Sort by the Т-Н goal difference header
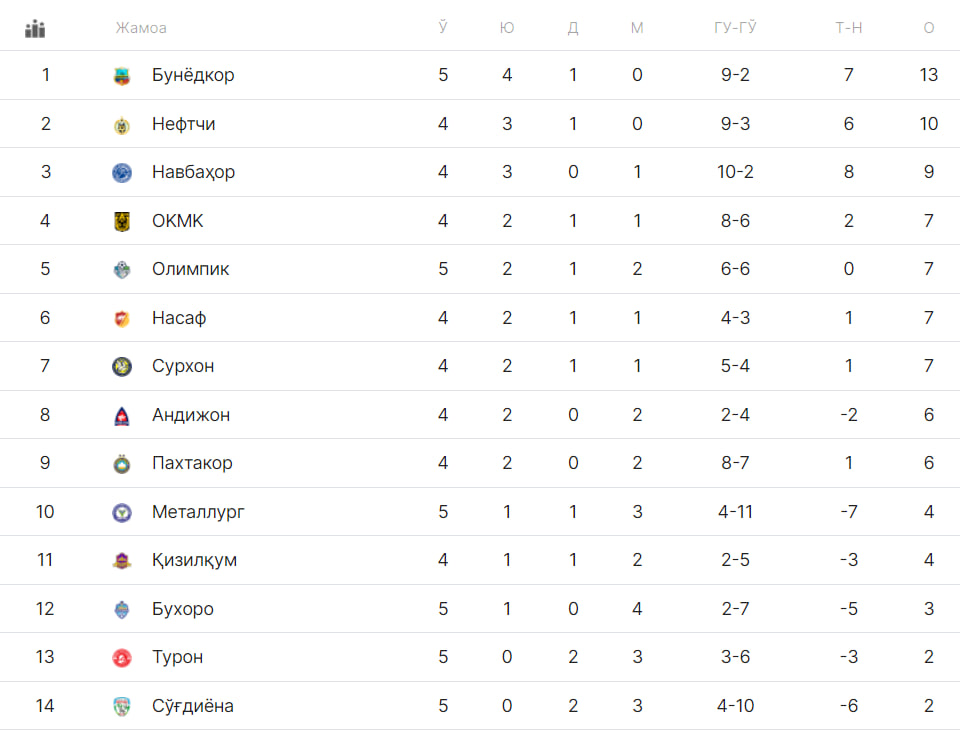 (x=849, y=28)
